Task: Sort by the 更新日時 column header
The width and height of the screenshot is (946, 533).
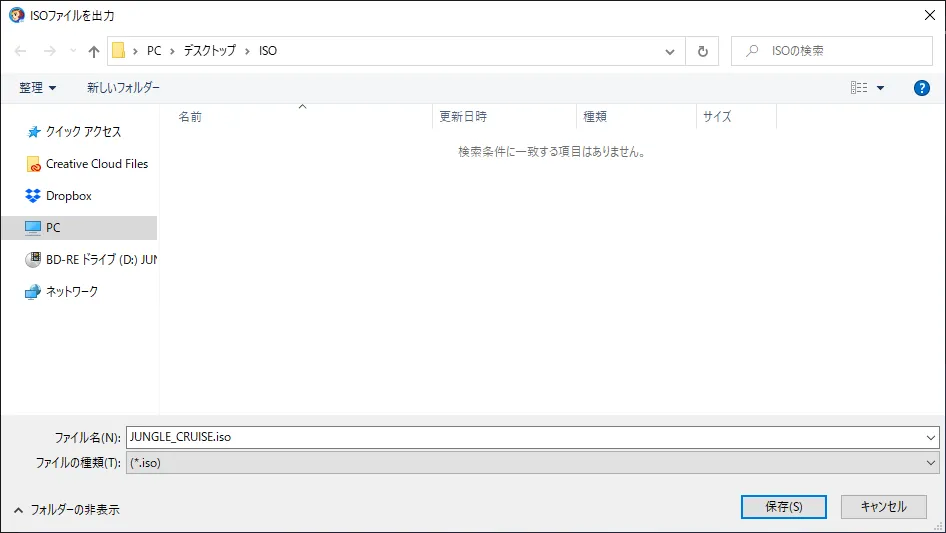Action: pyautogui.click(x=504, y=116)
